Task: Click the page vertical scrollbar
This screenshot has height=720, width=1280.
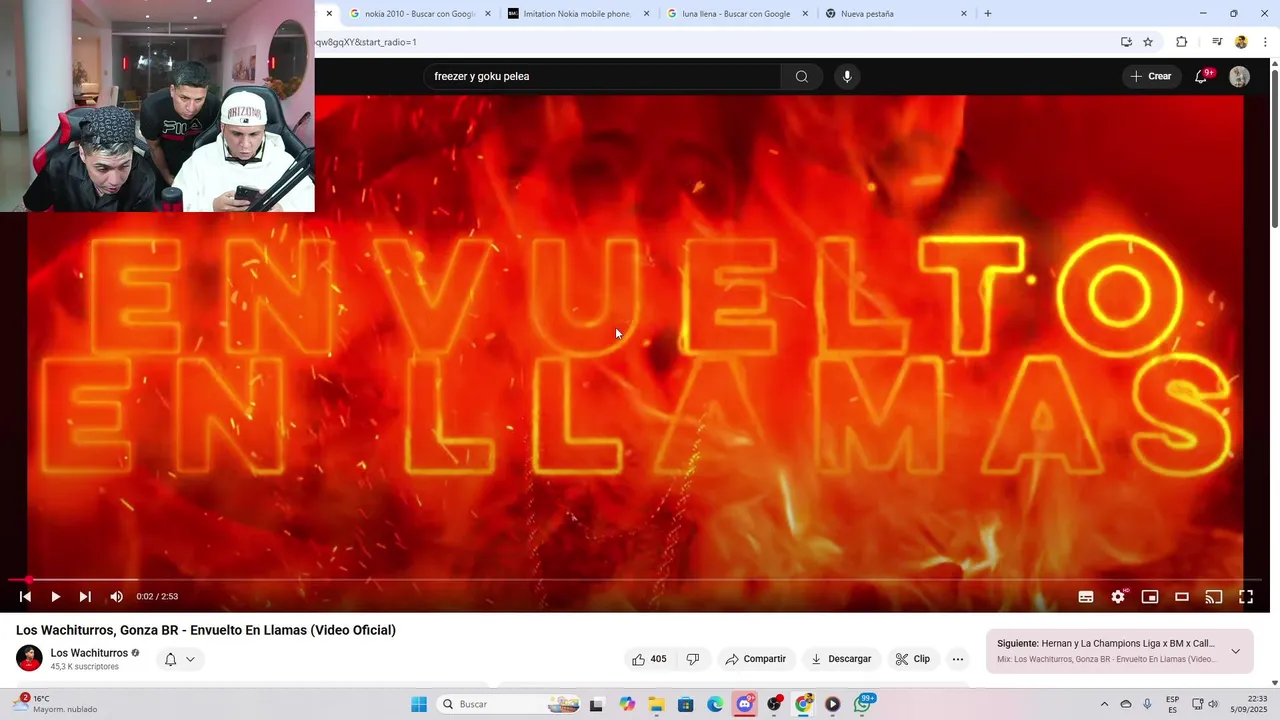Action: (x=1274, y=150)
